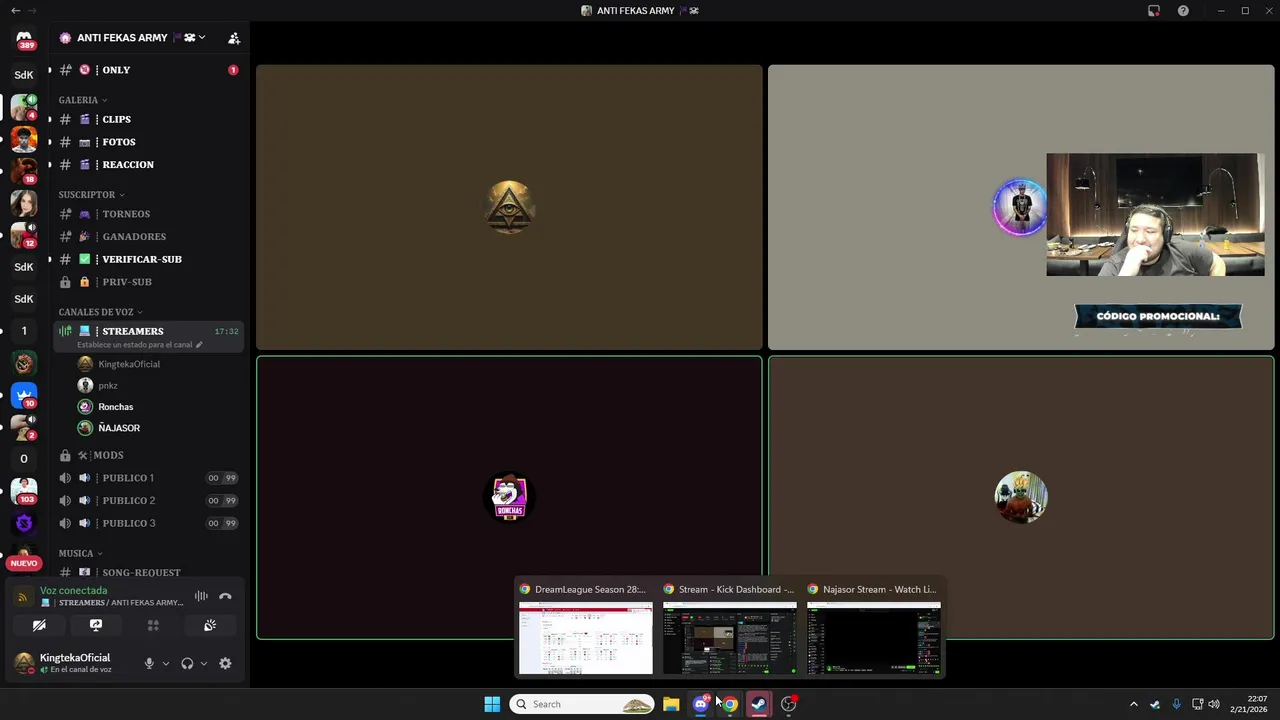Open the REACCION channel

click(148, 165)
